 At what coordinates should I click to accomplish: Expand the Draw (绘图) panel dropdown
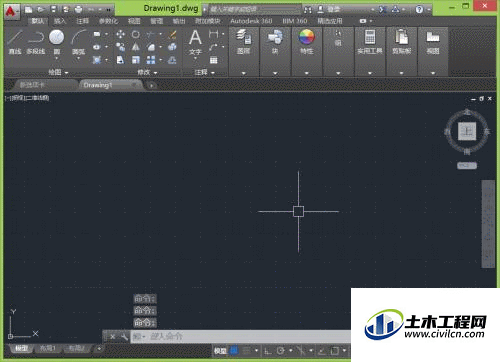(58, 72)
